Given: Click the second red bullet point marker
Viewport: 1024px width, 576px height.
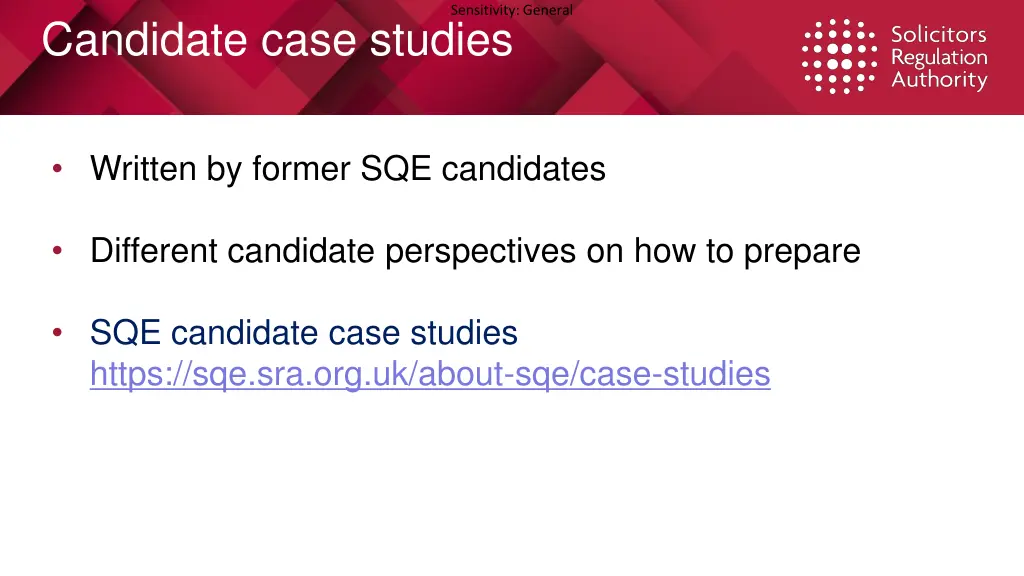Looking at the screenshot, I should [57, 250].
